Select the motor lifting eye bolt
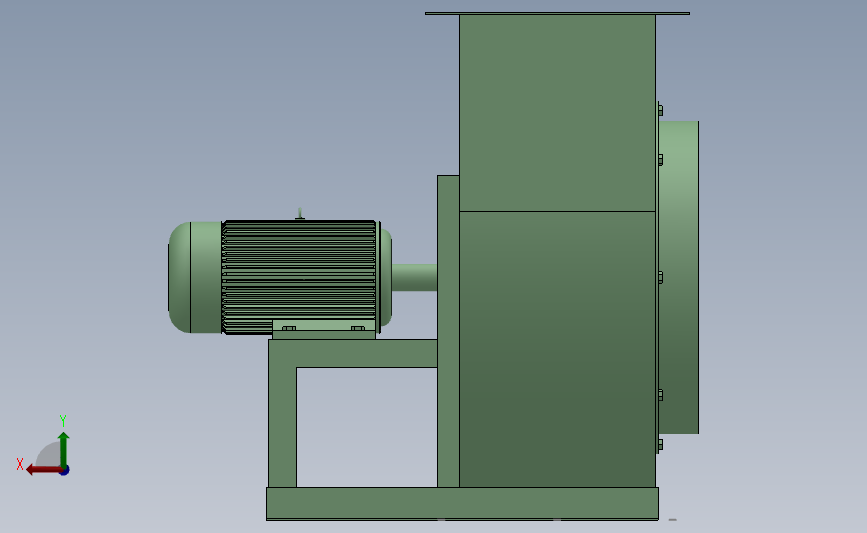 tap(300, 214)
